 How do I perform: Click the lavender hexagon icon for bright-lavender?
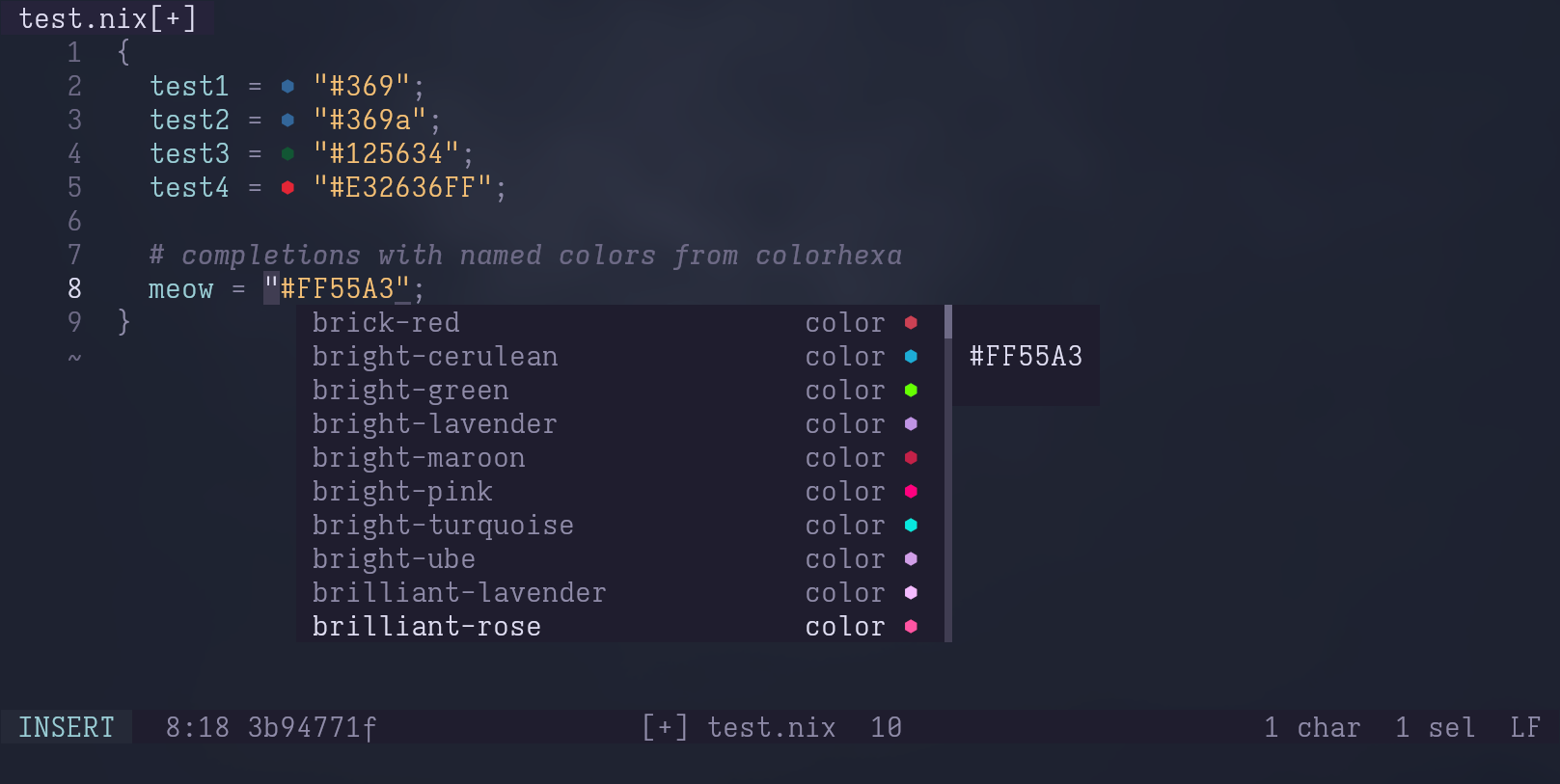coord(911,424)
